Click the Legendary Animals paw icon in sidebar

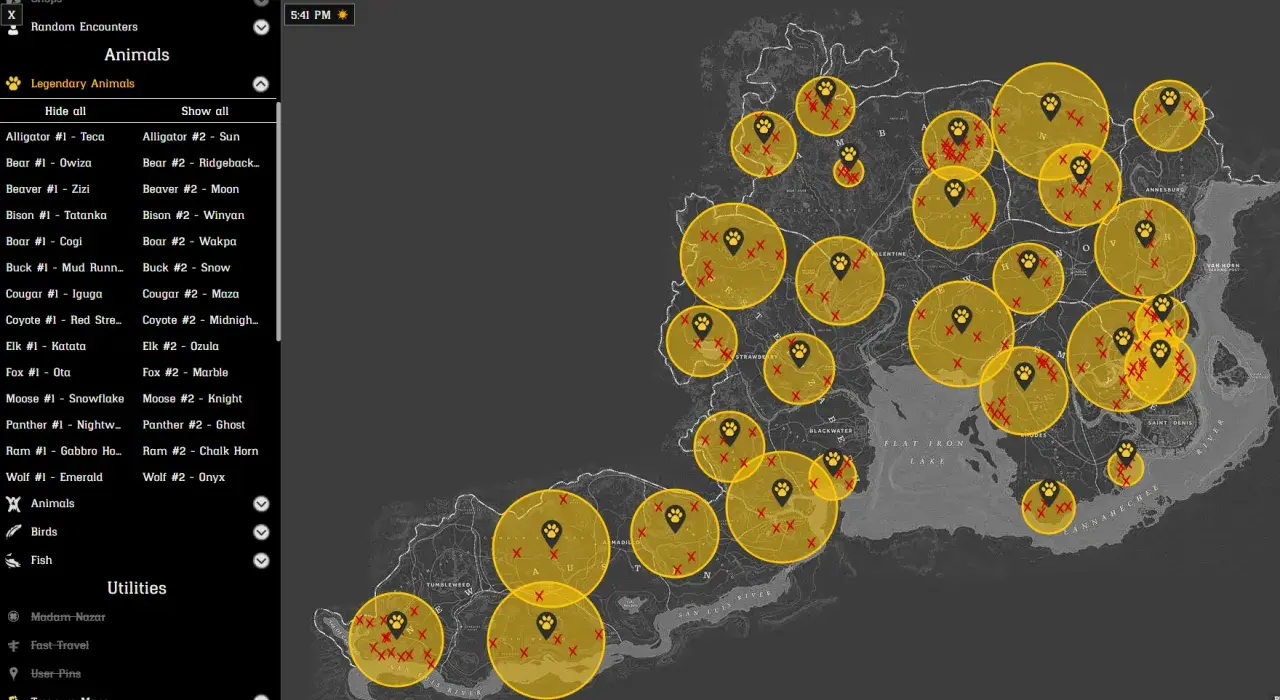[13, 84]
